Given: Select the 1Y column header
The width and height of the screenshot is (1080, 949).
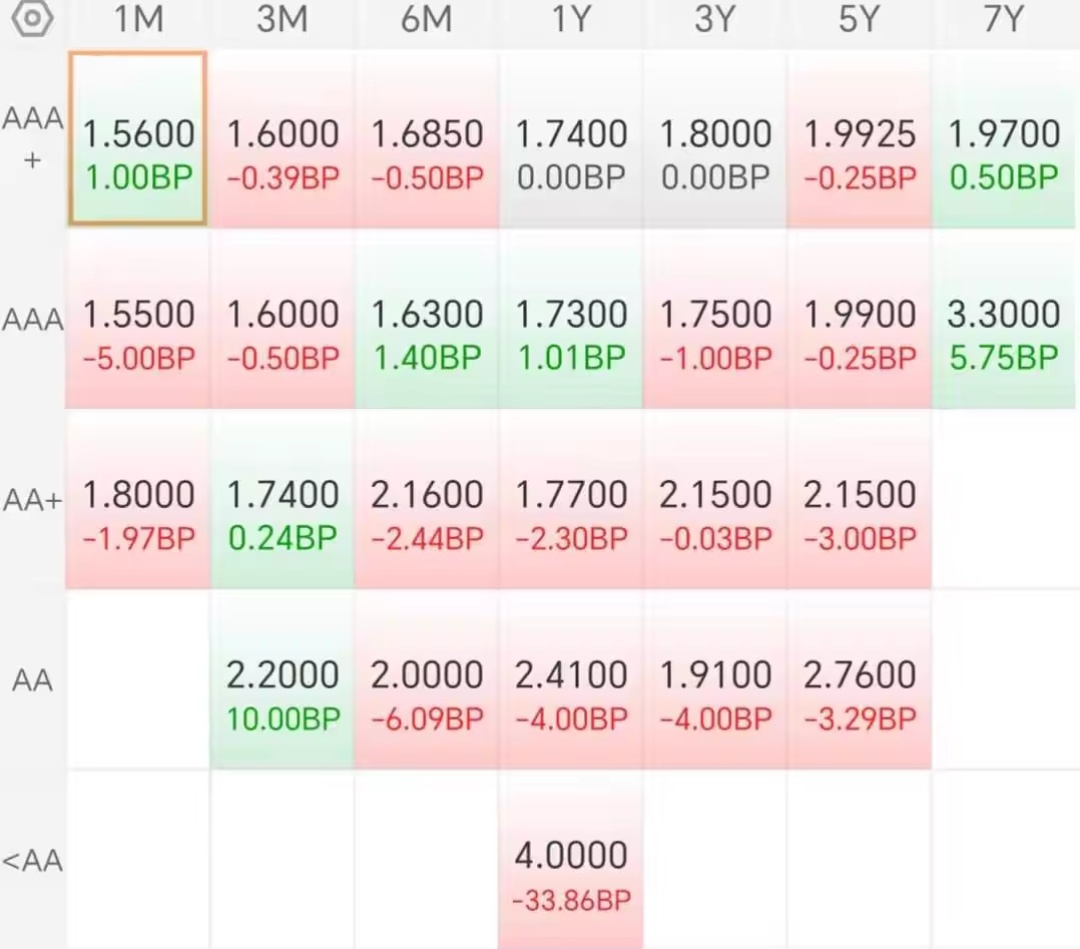Looking at the screenshot, I should coord(571,19).
